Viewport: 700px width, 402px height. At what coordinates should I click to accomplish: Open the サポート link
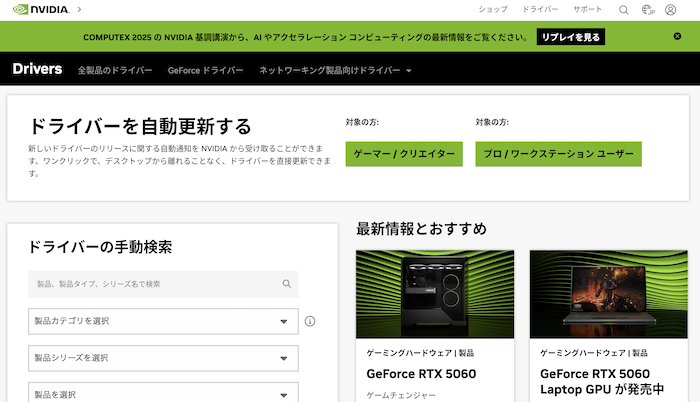tap(588, 9)
